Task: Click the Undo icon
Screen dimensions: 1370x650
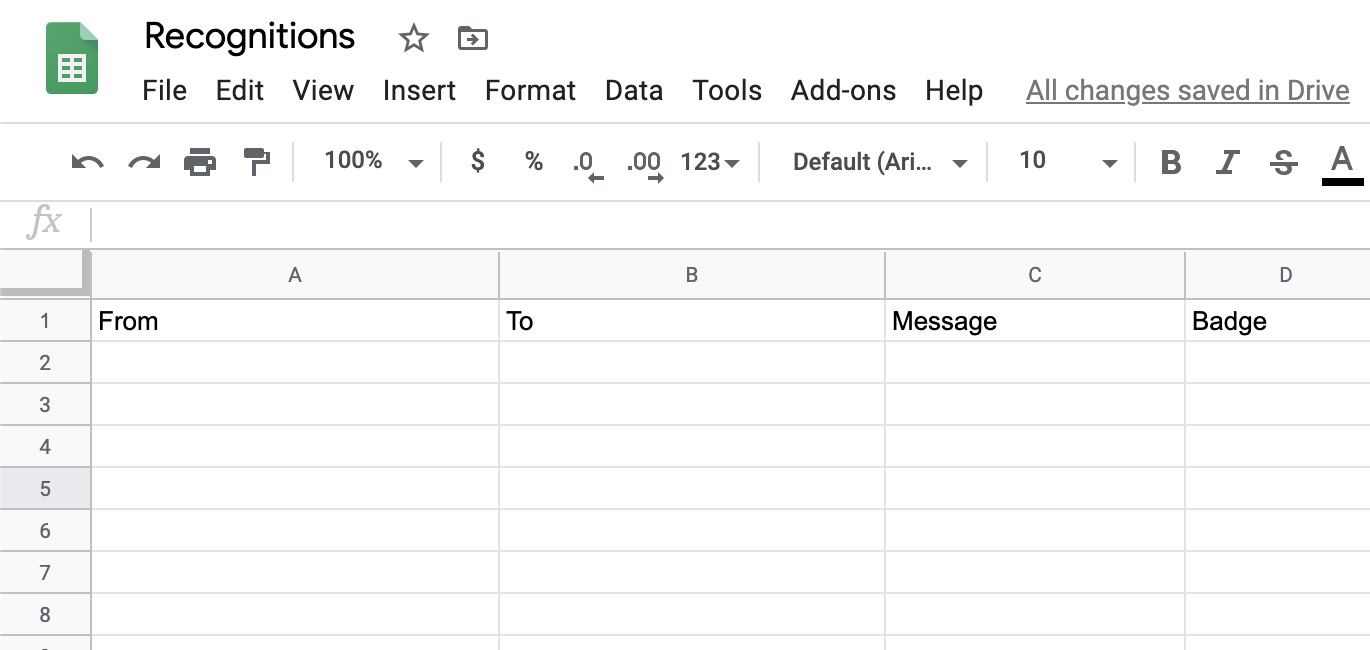Action: click(86, 161)
